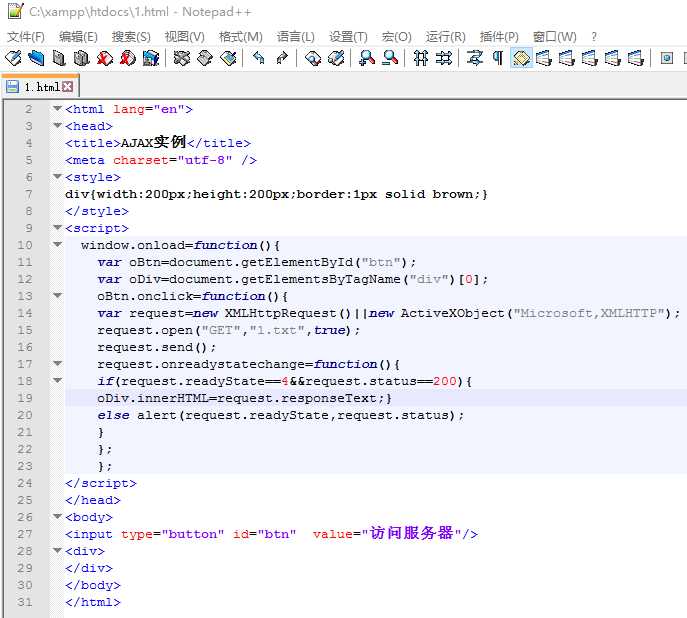This screenshot has width=687, height=618.
Task: Click the closing </html> tag on line 31
Action: click(x=92, y=602)
